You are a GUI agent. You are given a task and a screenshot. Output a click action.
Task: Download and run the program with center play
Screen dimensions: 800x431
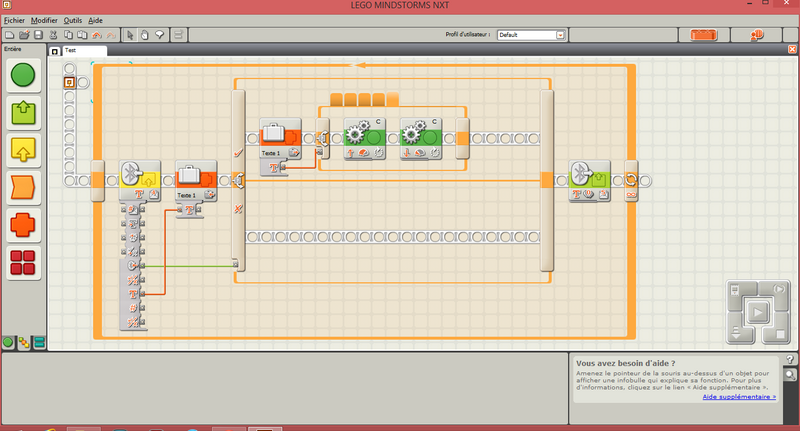758,312
